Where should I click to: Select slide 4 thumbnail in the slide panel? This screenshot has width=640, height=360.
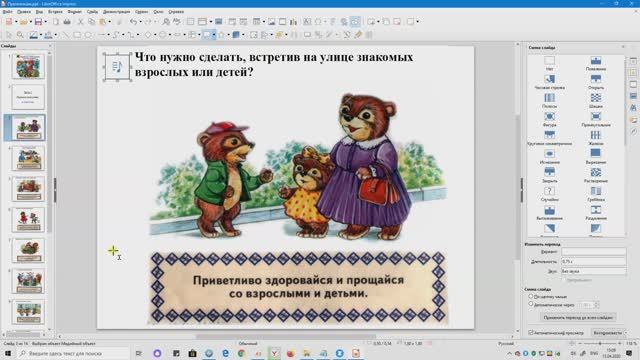click(x=28, y=158)
